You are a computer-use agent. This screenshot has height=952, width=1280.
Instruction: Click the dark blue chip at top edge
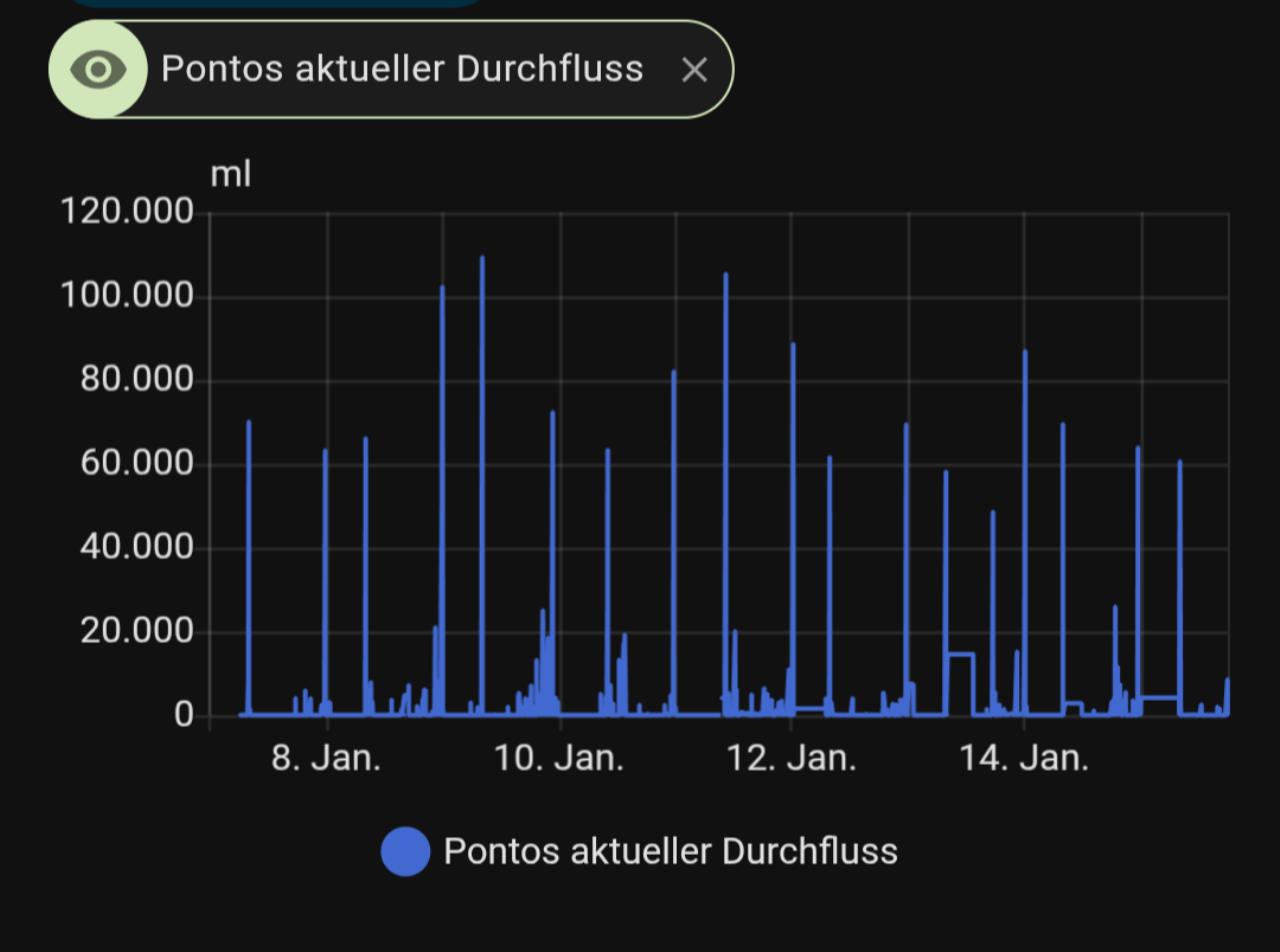[x=275, y=3]
